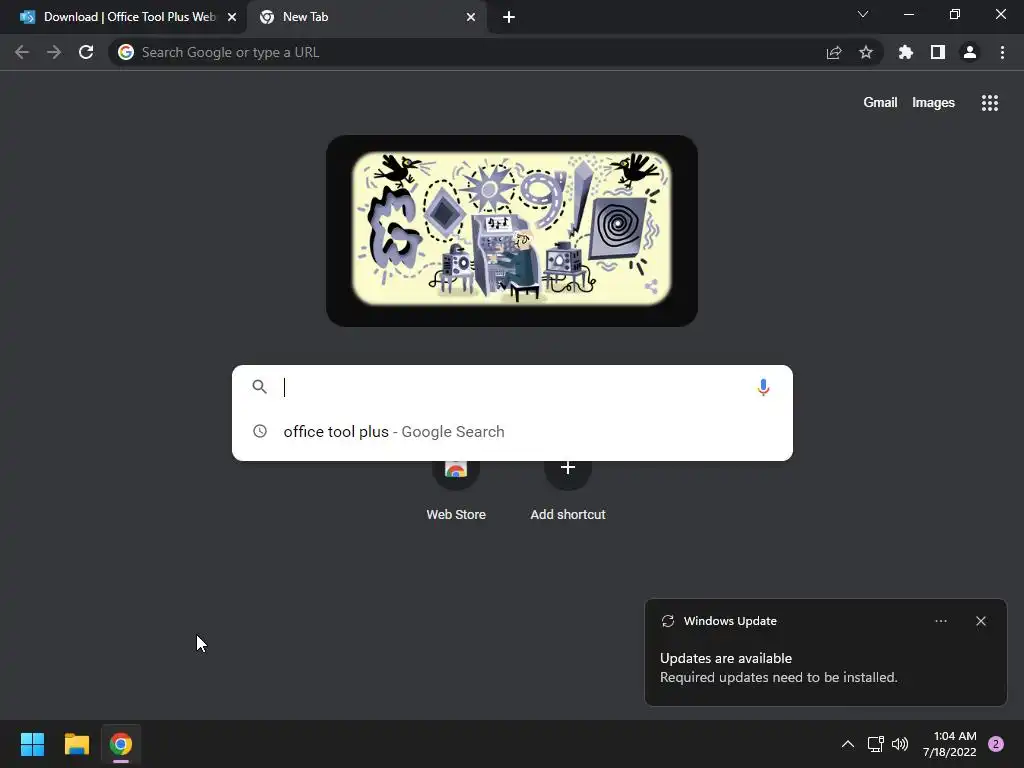The image size is (1024, 768).
Task: Share the Google Doodle
Action: (x=651, y=286)
